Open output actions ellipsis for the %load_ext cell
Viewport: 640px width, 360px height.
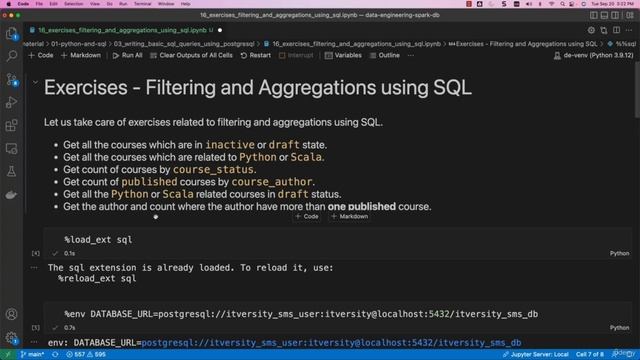34,268
